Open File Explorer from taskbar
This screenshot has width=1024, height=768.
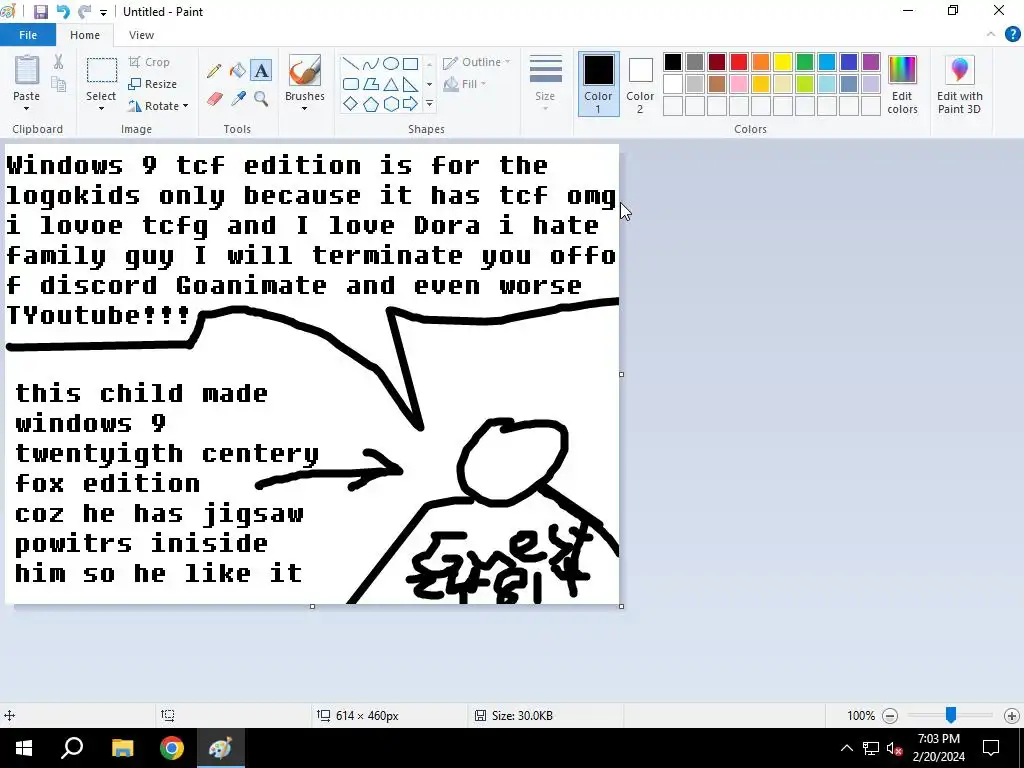click(123, 748)
